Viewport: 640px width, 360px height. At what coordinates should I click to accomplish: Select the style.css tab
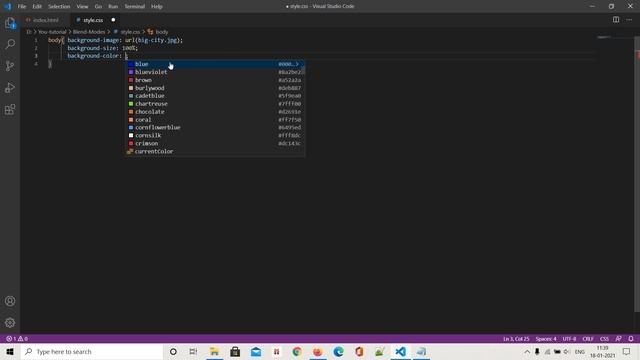[95, 20]
